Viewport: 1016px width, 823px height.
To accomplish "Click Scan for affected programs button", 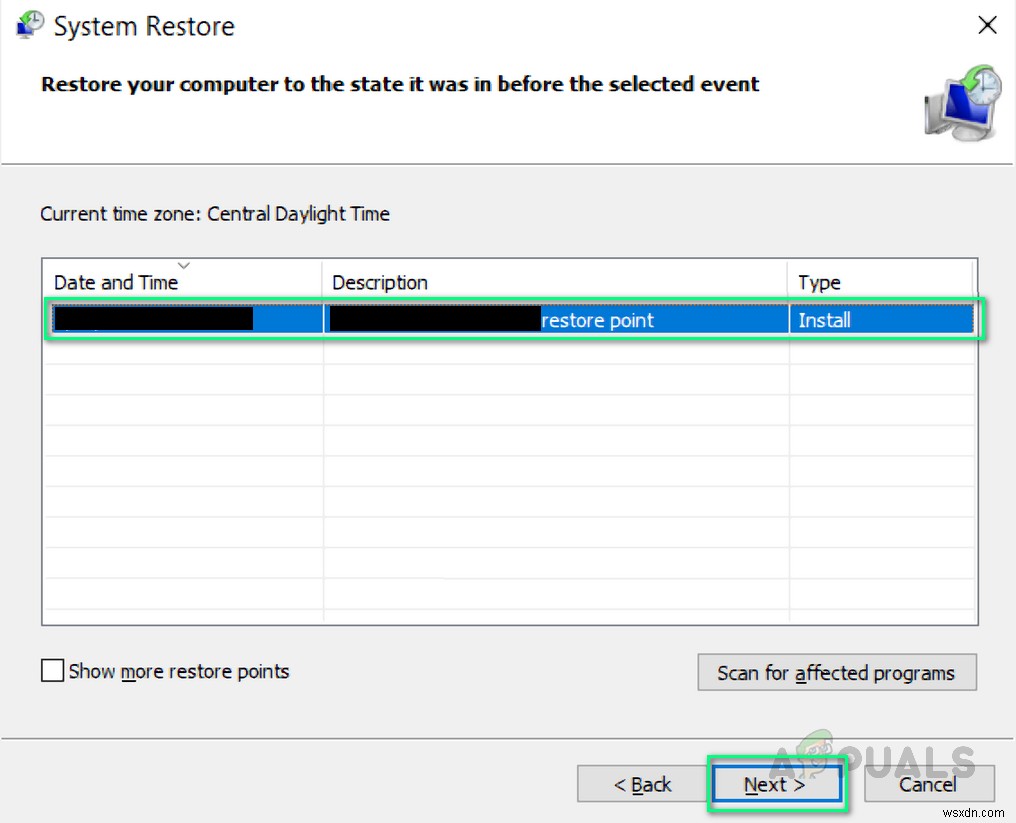I will [837, 673].
